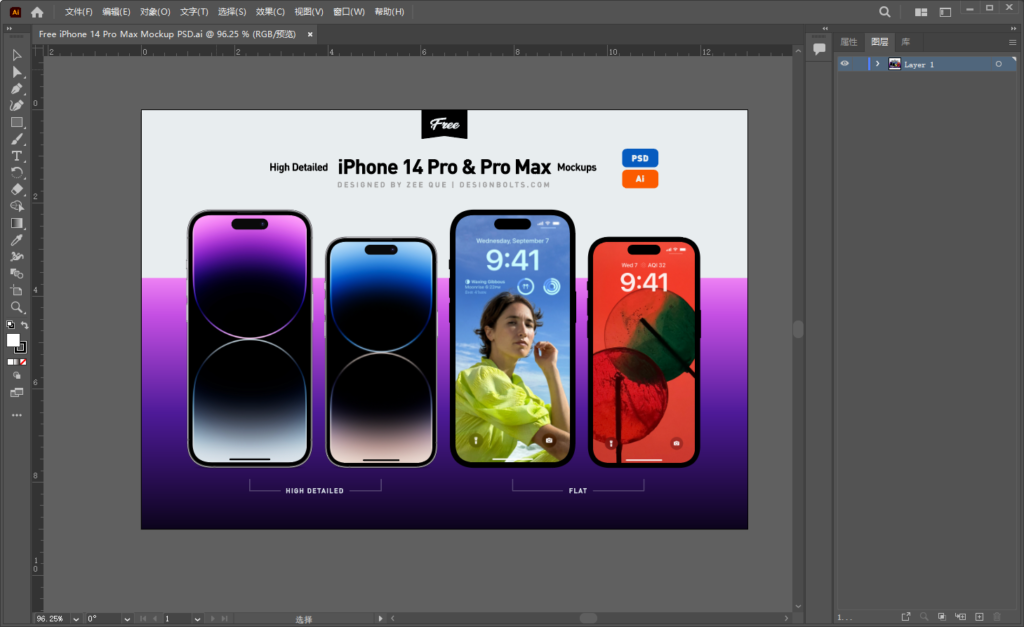Select the Shape Builder tool
The height and width of the screenshot is (627, 1024).
[17, 206]
